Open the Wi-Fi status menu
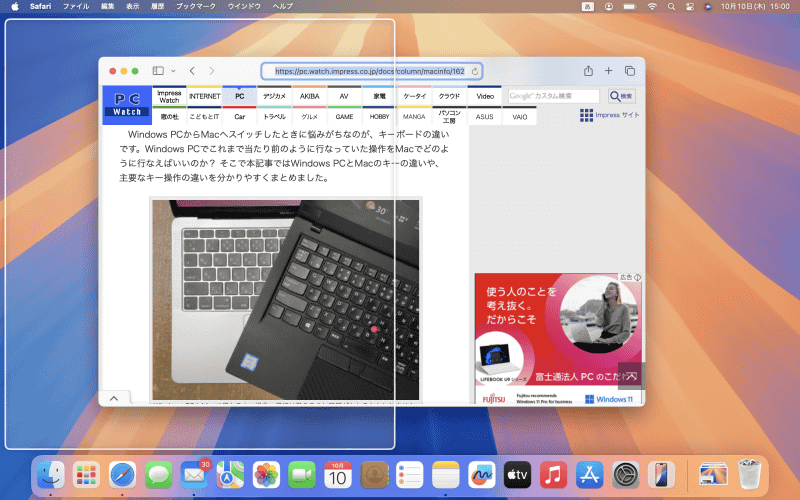Viewport: 800px width, 500px height. pyautogui.click(x=652, y=7)
